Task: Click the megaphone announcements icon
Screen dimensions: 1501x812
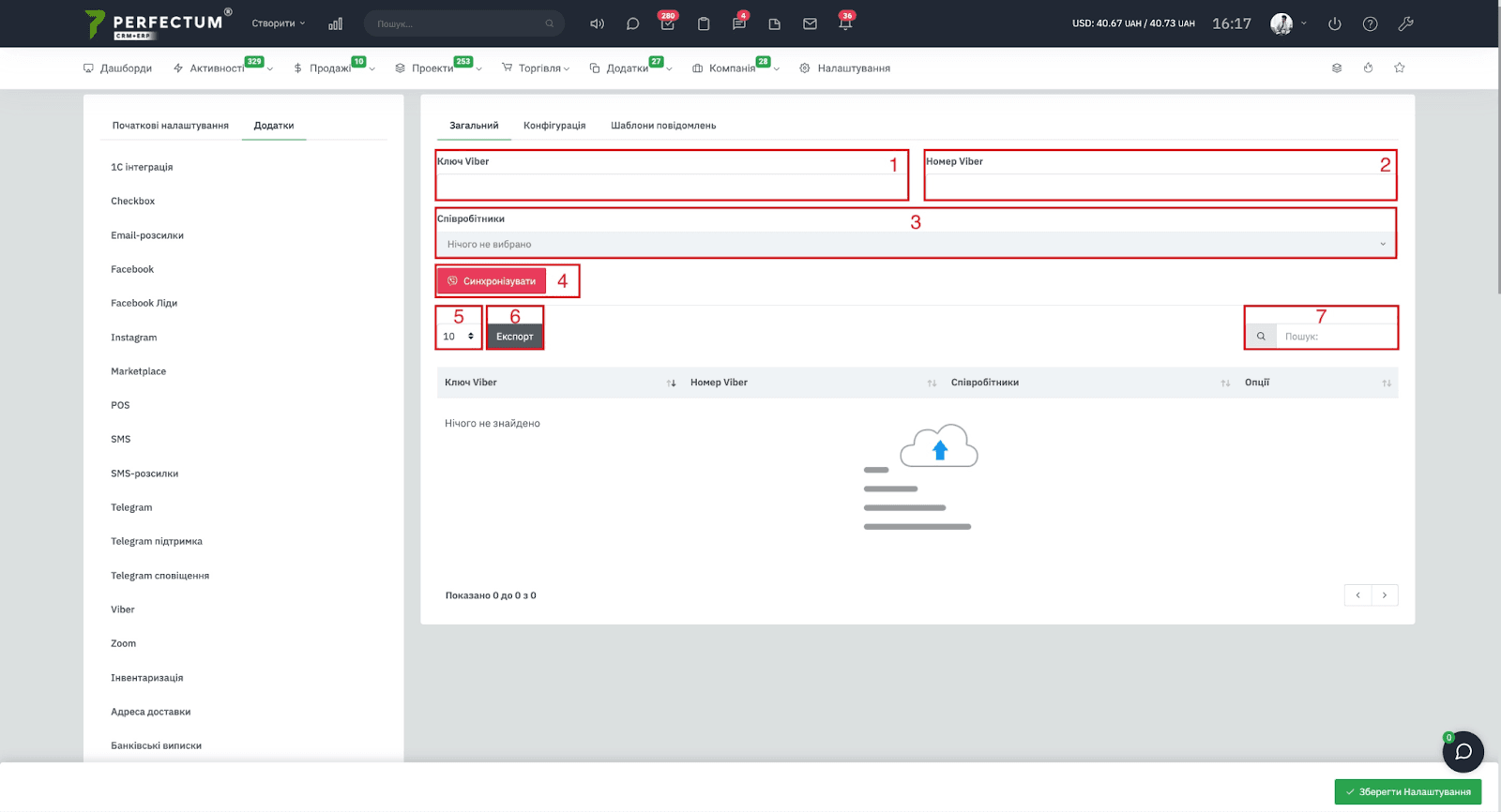Action: (x=597, y=23)
